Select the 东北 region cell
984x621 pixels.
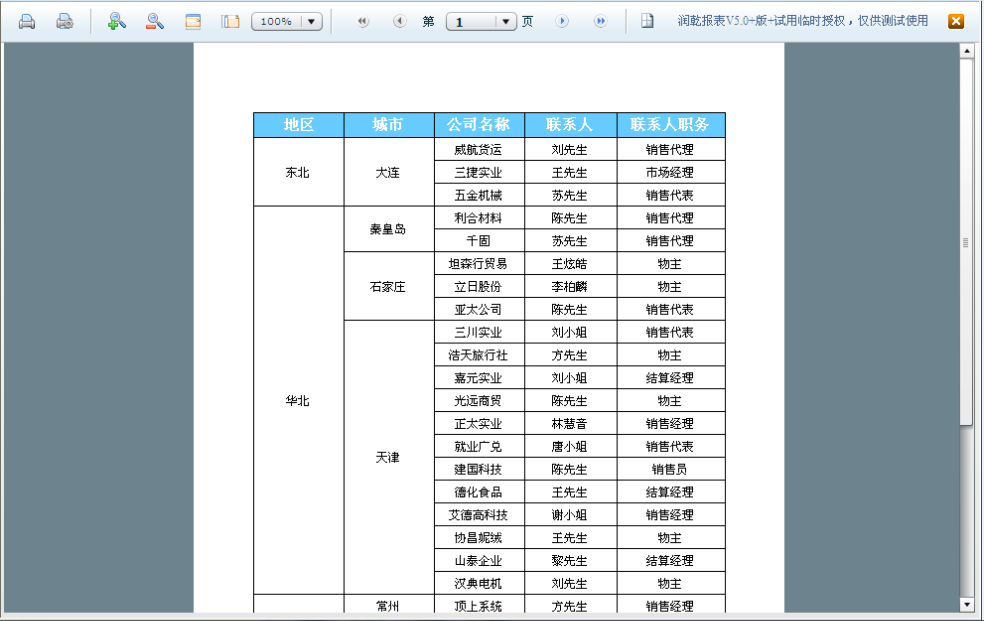click(299, 172)
